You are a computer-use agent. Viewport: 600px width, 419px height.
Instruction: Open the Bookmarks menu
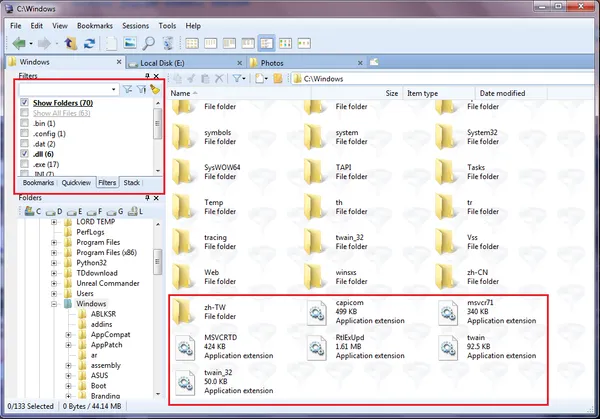pos(95,26)
